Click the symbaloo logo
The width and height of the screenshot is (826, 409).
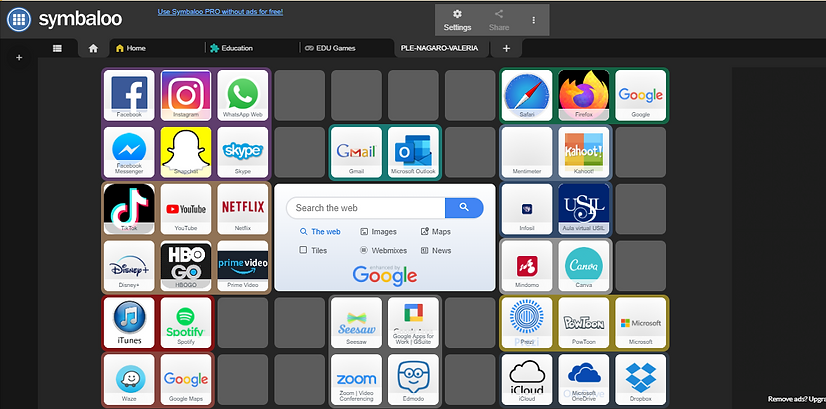pos(64,20)
